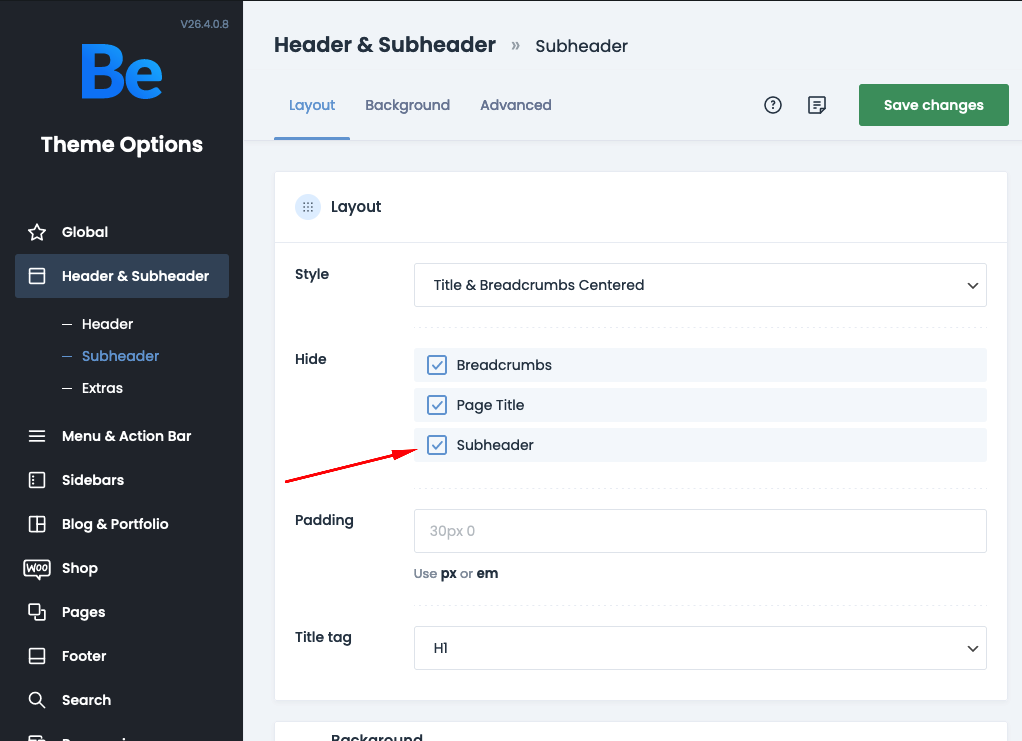Click the Footer icon in sidebar

click(x=37, y=656)
